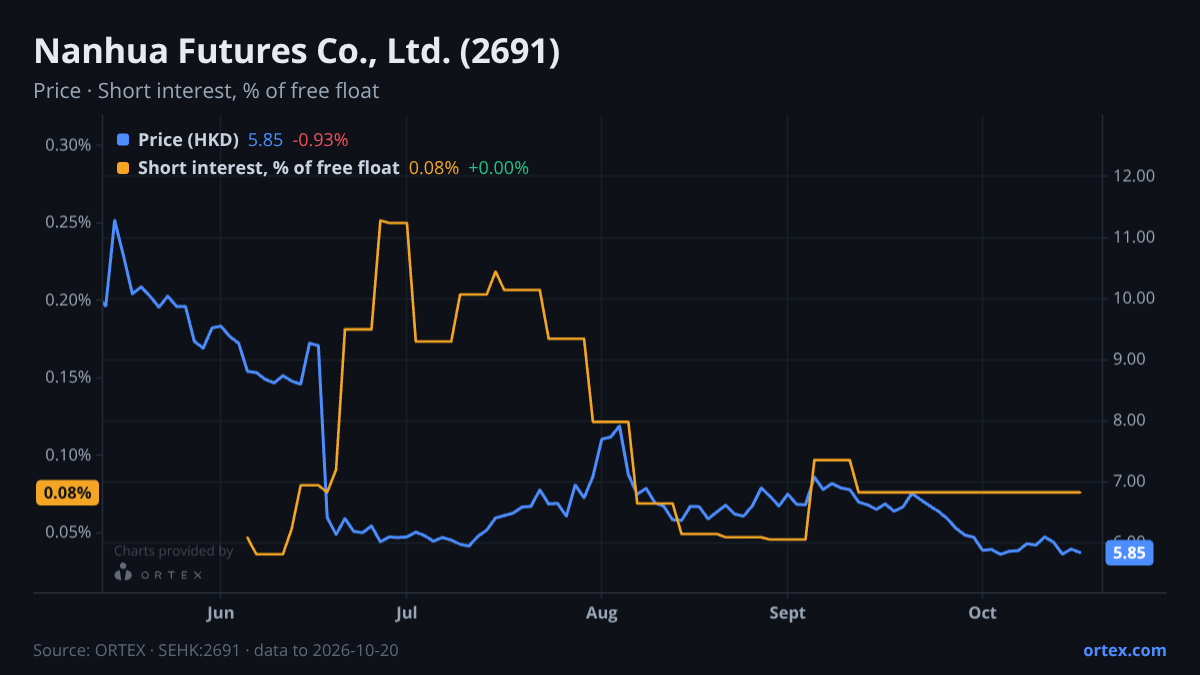The image size is (1200, 675).
Task: Click the orange 0.08% axis value badge
Action: click(67, 492)
